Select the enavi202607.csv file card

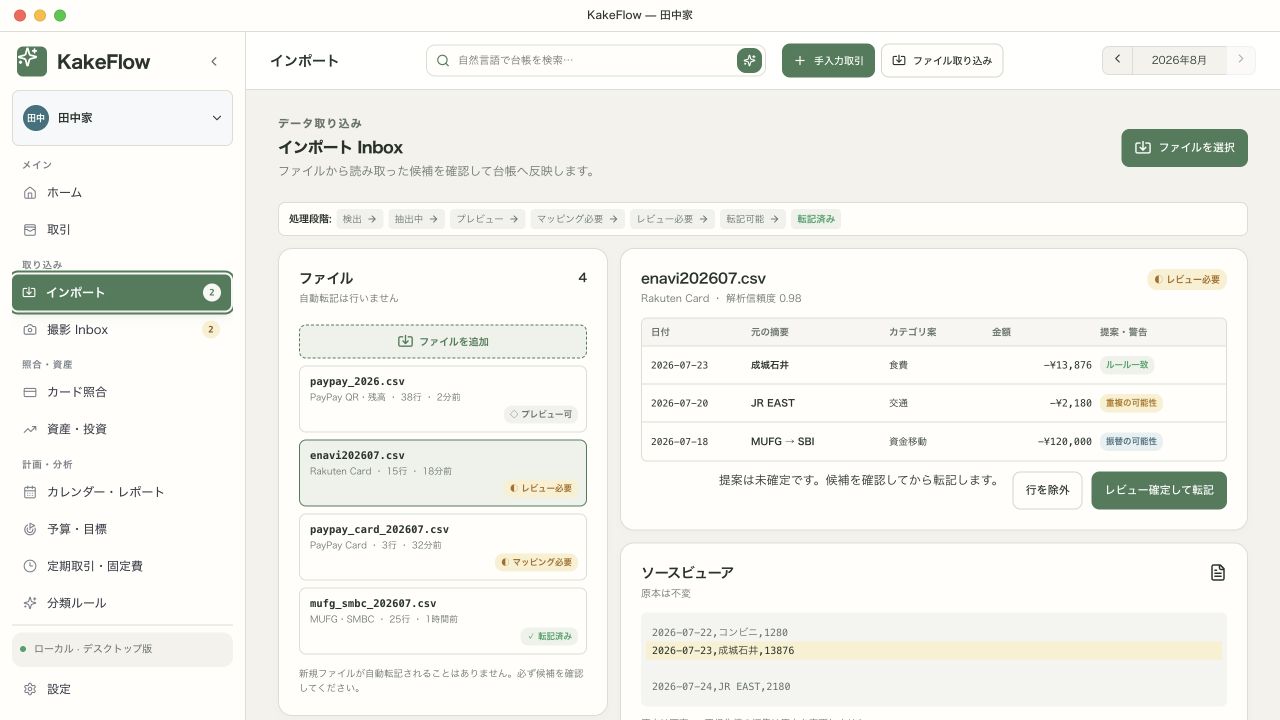pos(443,473)
